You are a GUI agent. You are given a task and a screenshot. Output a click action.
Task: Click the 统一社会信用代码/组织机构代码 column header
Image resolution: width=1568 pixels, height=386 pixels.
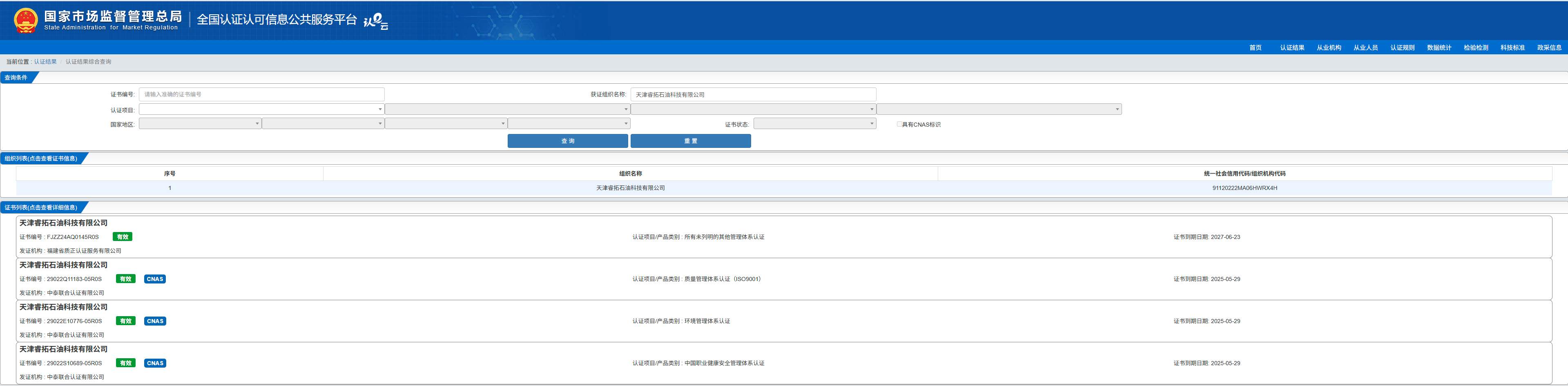tap(1245, 174)
